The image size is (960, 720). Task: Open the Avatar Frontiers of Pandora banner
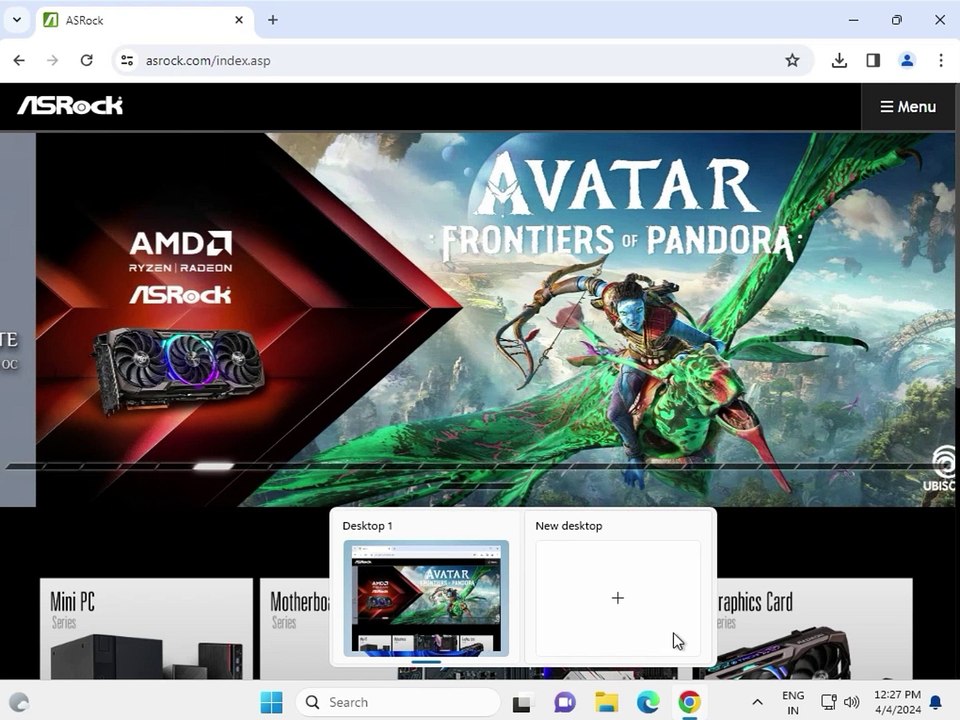[x=495, y=318]
